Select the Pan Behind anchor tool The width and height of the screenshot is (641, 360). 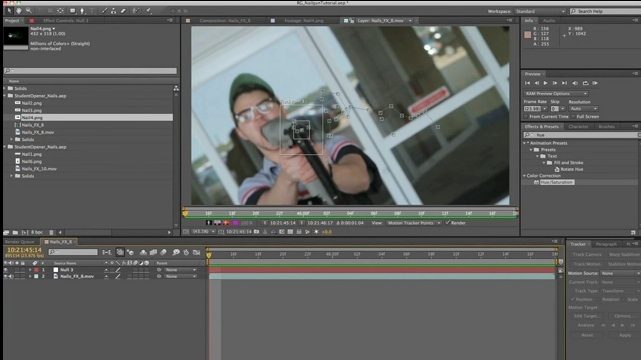pyautogui.click(x=60, y=11)
